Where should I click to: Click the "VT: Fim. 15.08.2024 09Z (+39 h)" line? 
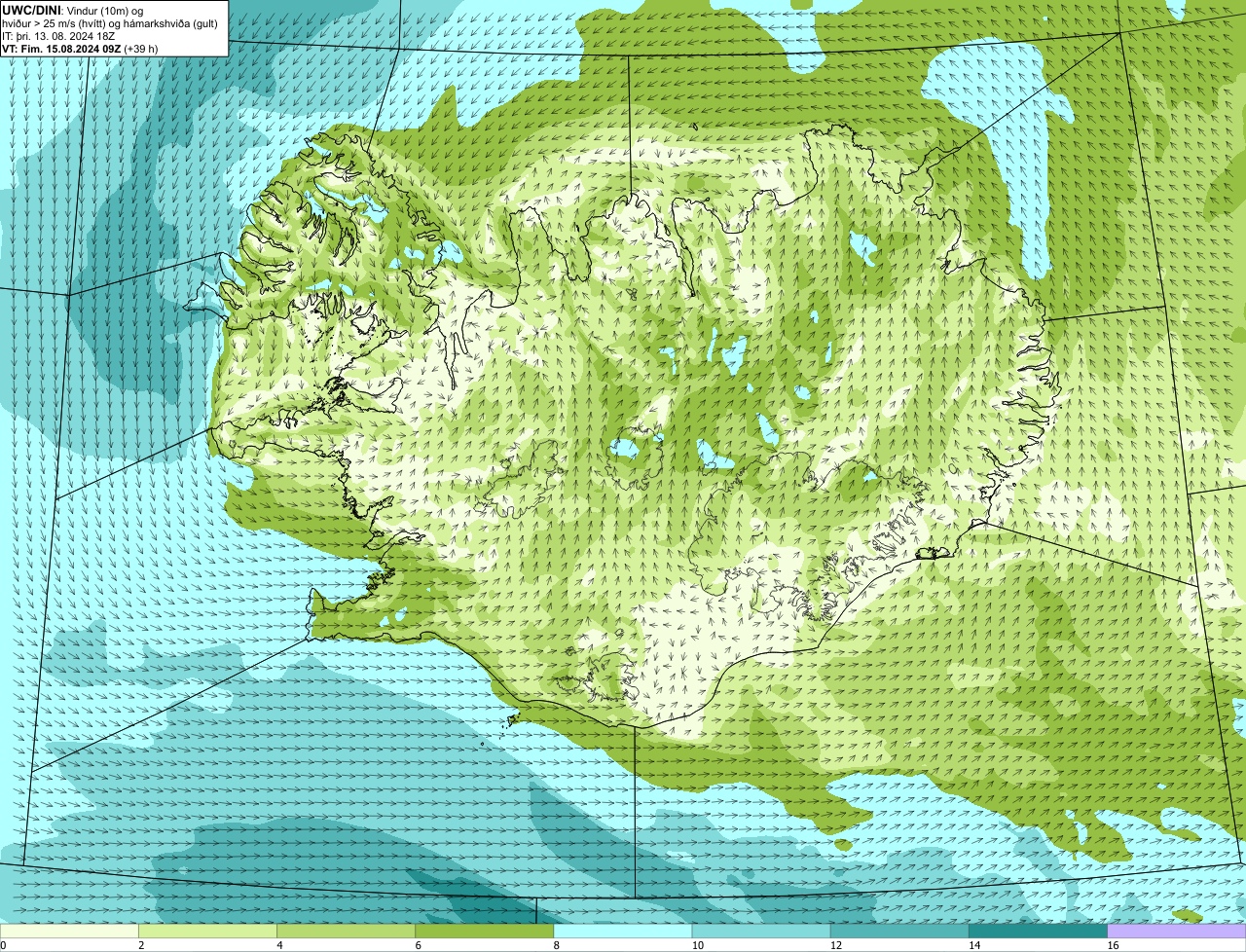pos(80,49)
